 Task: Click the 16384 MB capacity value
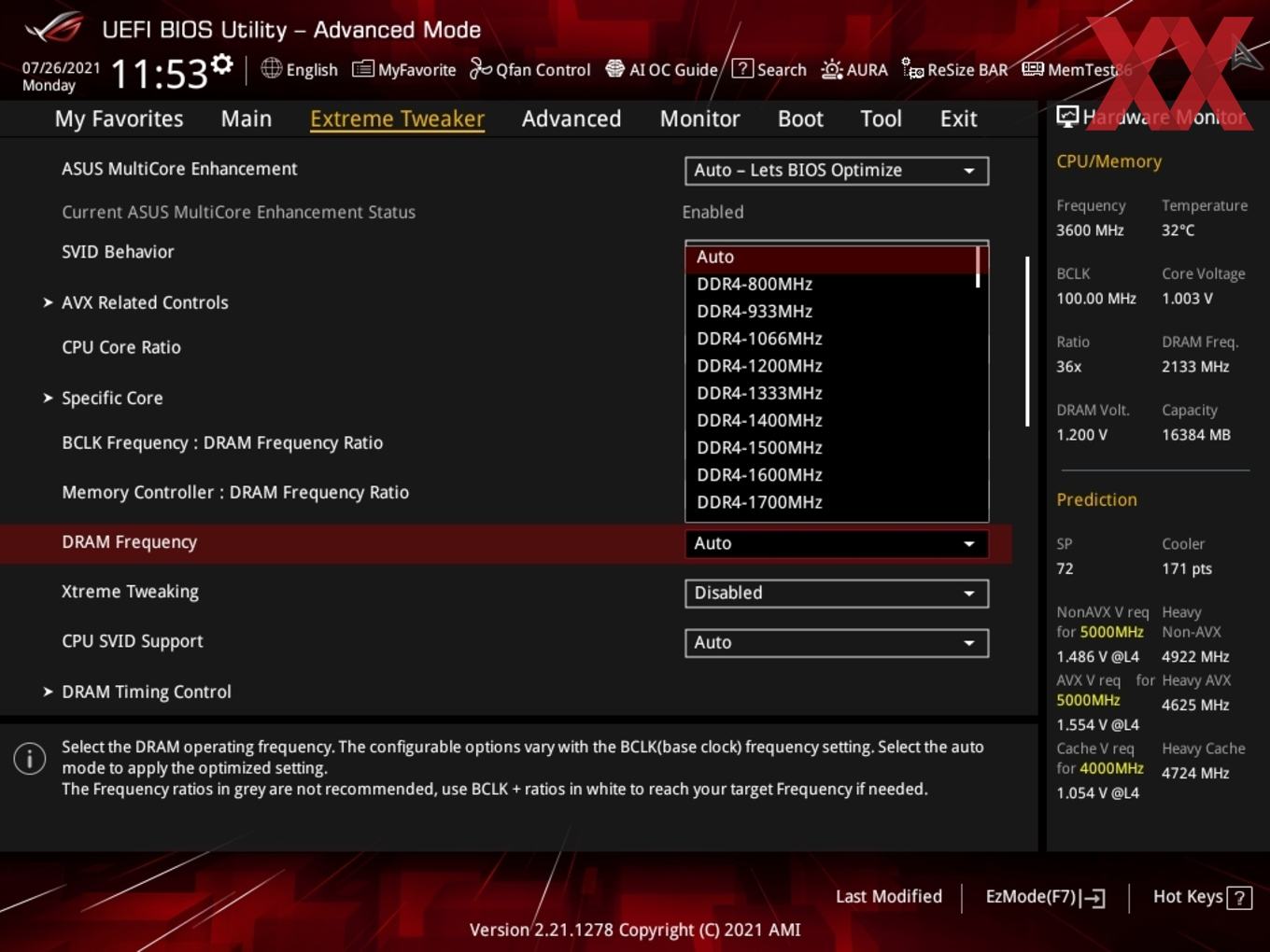(1196, 435)
